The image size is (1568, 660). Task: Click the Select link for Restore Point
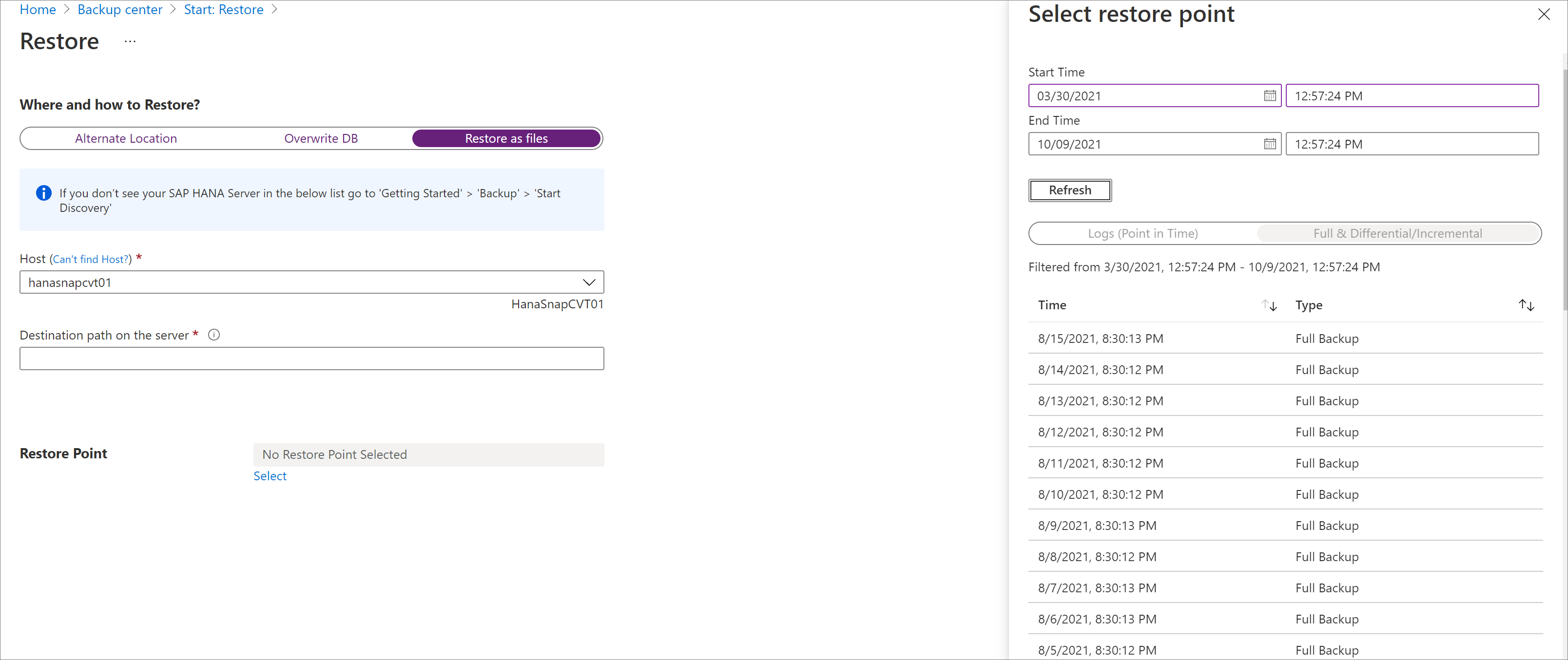tap(270, 475)
